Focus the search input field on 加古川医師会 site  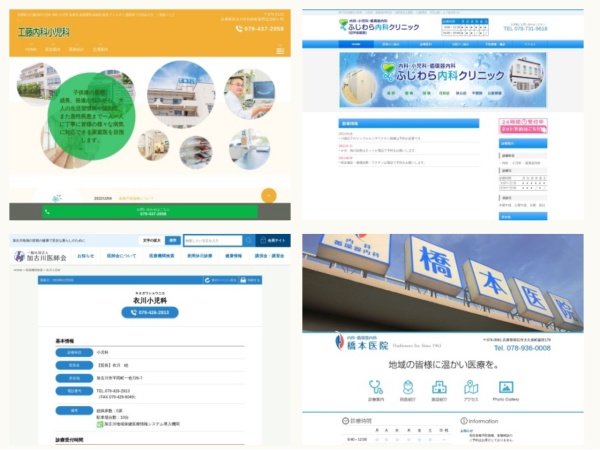pyautogui.click(x=213, y=240)
